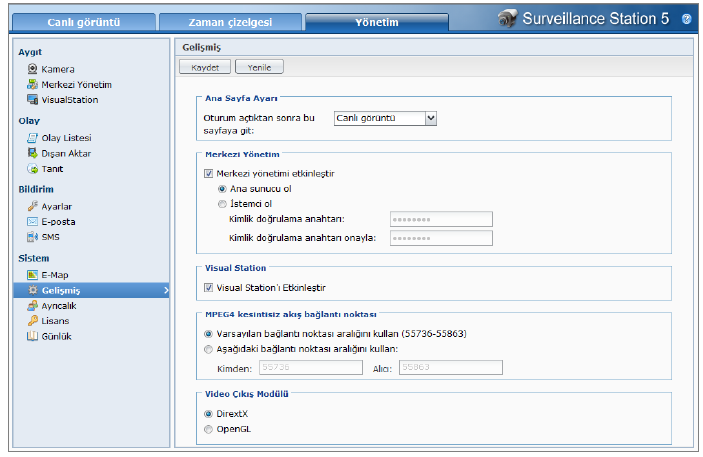Open the E-posta envelope icon

[33, 221]
